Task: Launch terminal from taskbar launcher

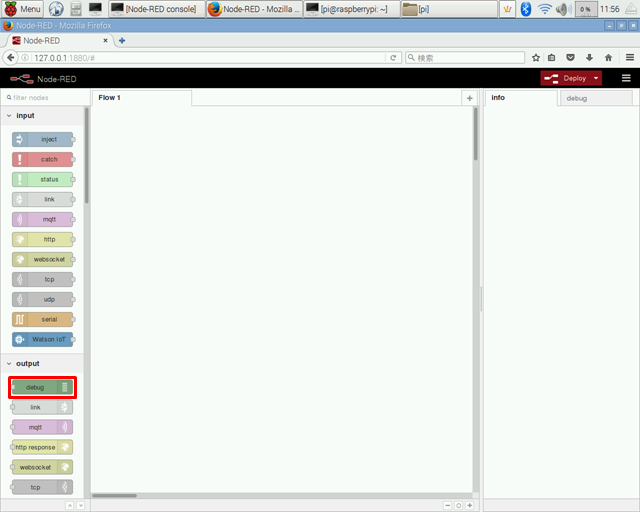Action: coord(95,9)
